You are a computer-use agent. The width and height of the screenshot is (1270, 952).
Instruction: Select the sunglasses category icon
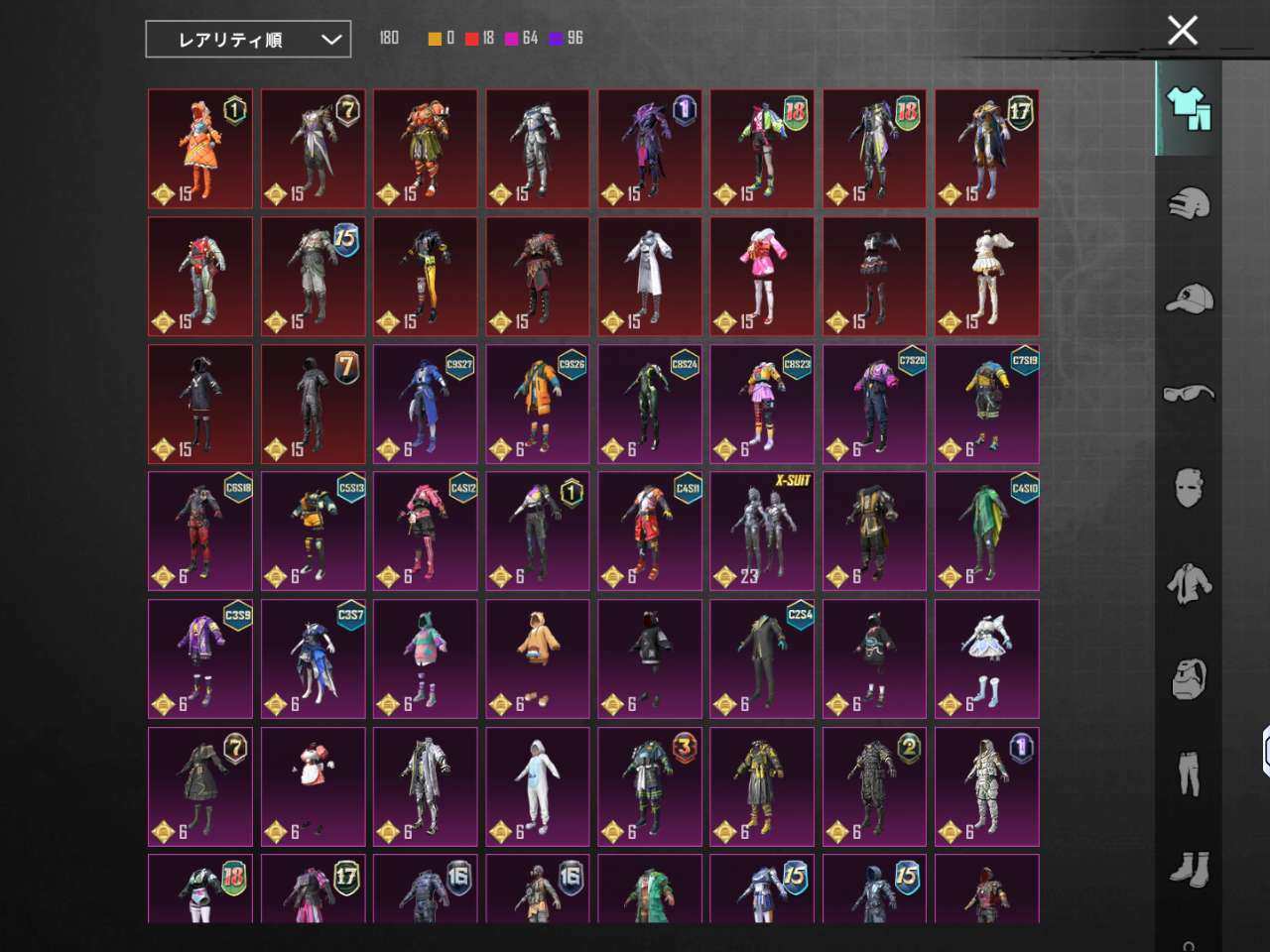1189,394
